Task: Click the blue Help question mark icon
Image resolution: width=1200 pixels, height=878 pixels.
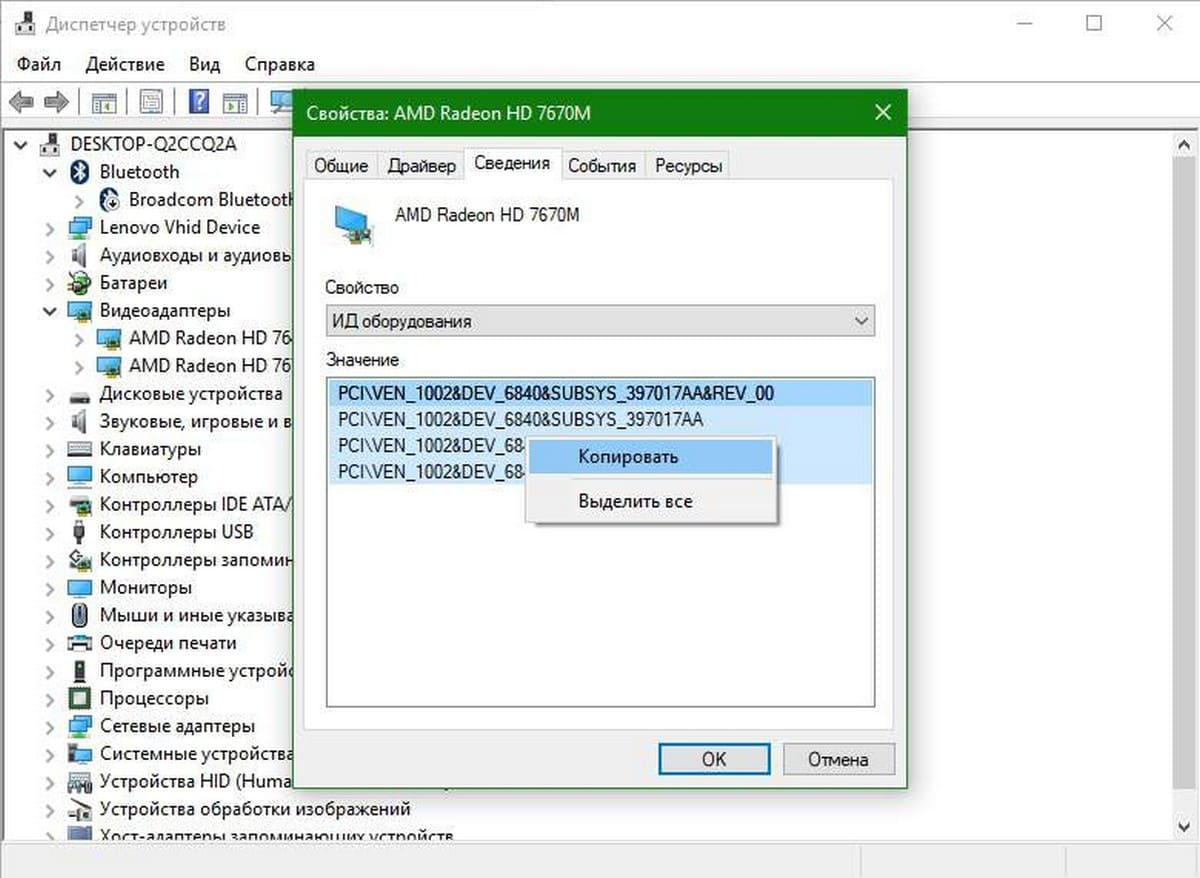Action: pos(199,102)
